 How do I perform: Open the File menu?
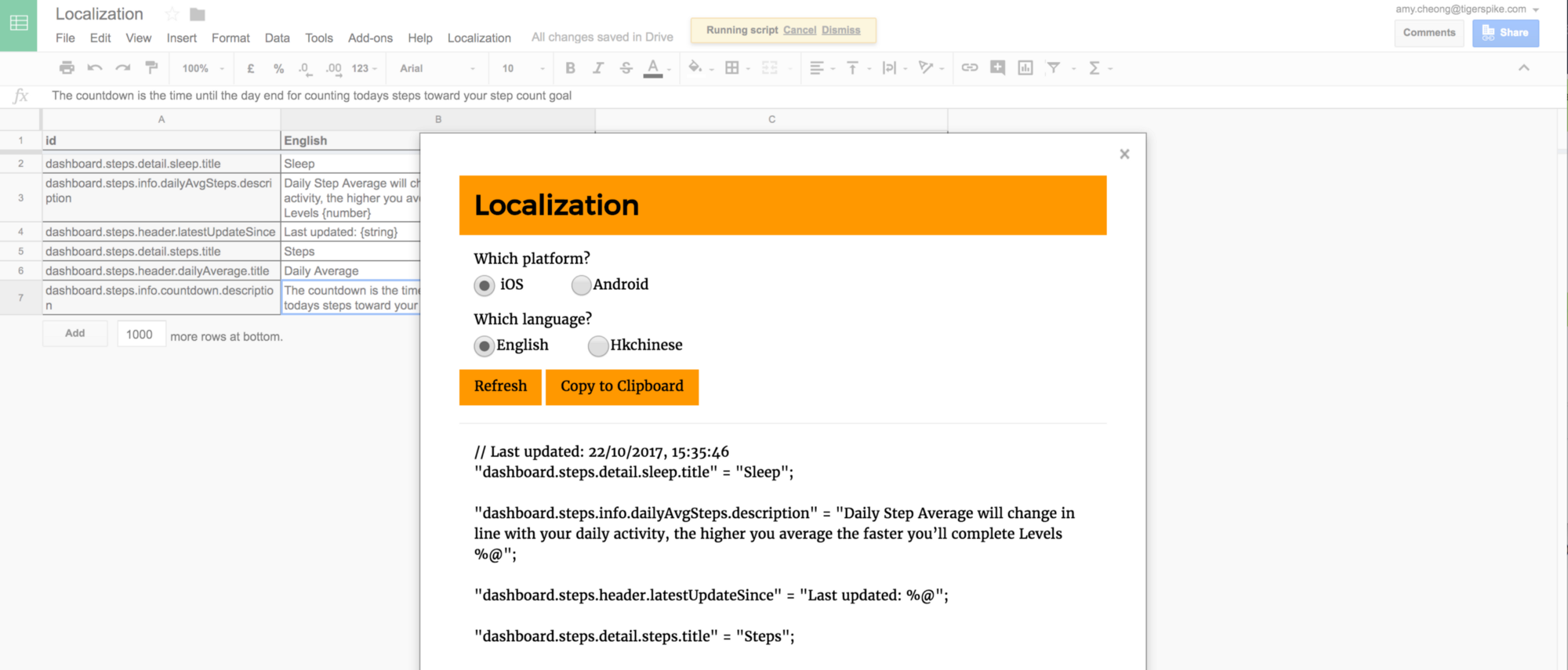[x=65, y=38]
